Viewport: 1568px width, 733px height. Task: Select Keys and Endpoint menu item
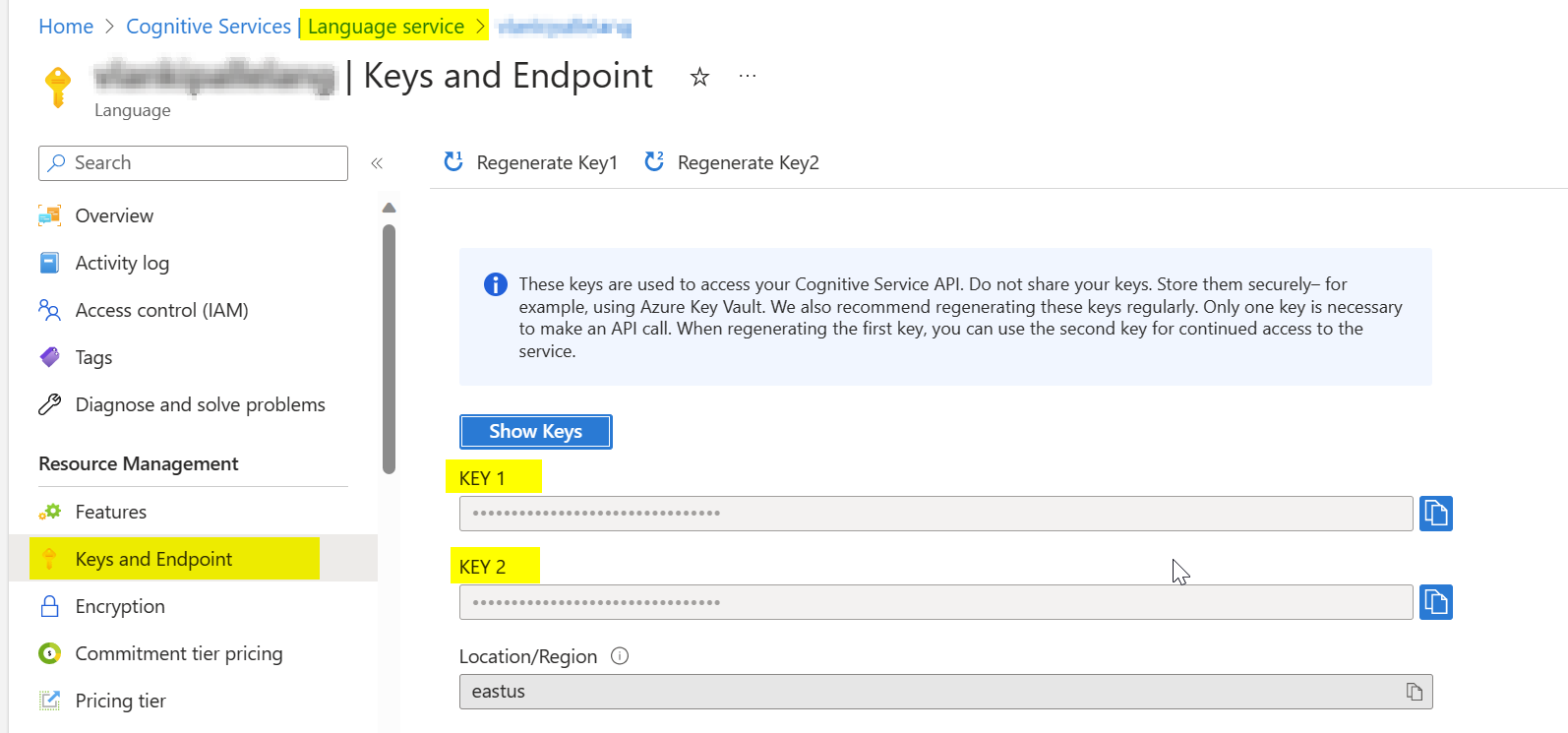[193, 559]
